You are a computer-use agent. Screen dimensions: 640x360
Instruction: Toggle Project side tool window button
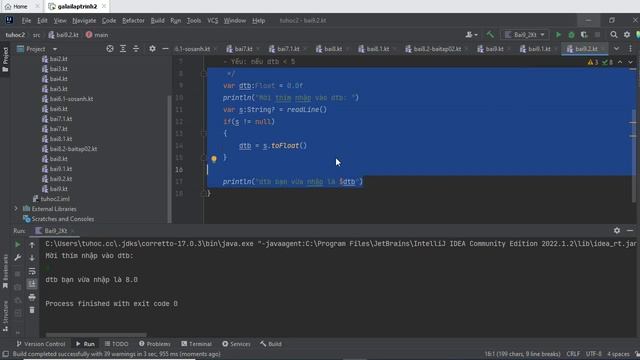[5, 60]
